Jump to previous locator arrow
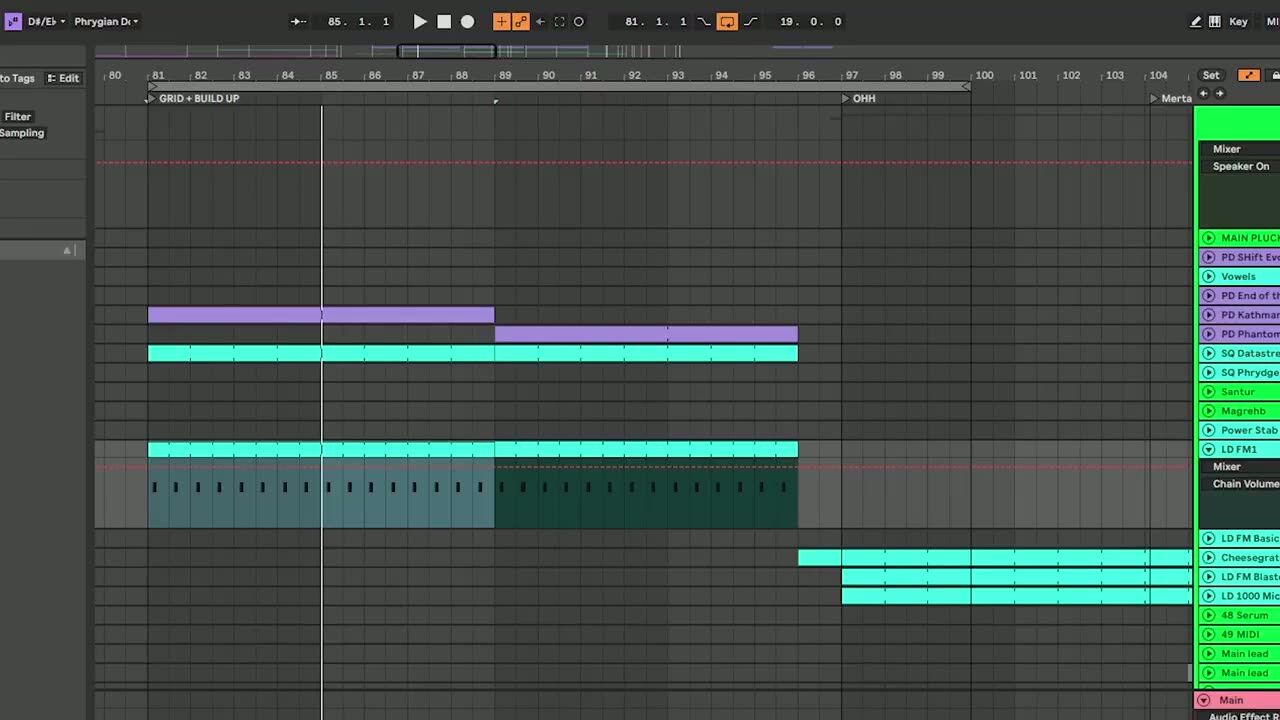This screenshot has width=1280, height=720. click(x=1205, y=93)
